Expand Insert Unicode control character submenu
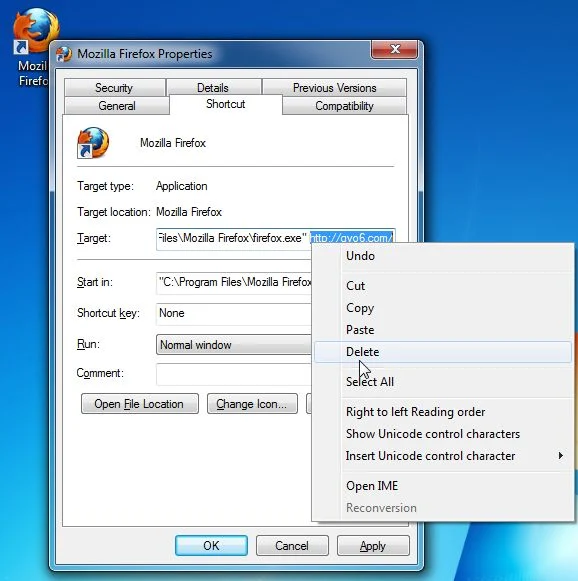Screen dimensions: 578x581 (443, 456)
